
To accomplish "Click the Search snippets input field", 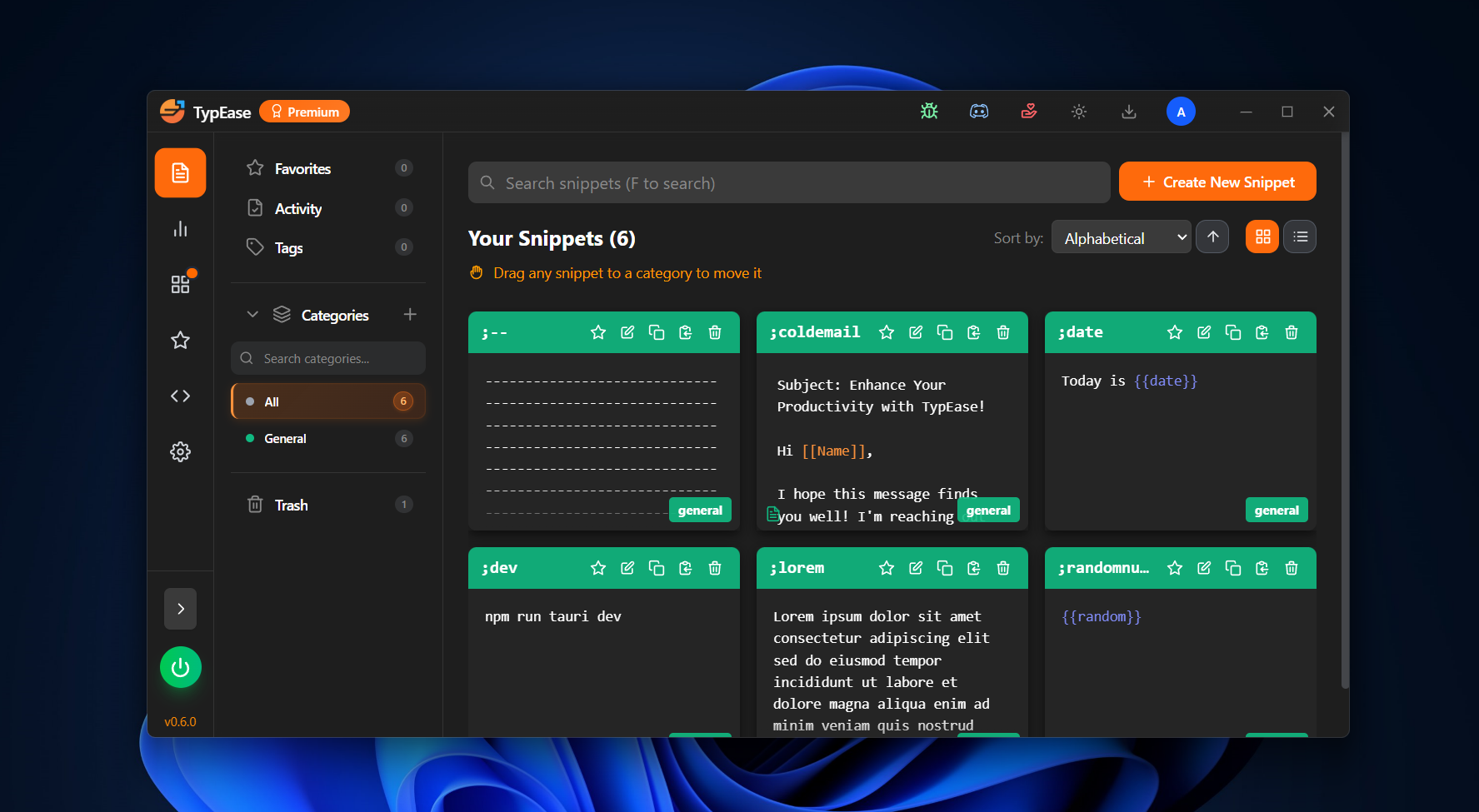I will (x=788, y=183).
